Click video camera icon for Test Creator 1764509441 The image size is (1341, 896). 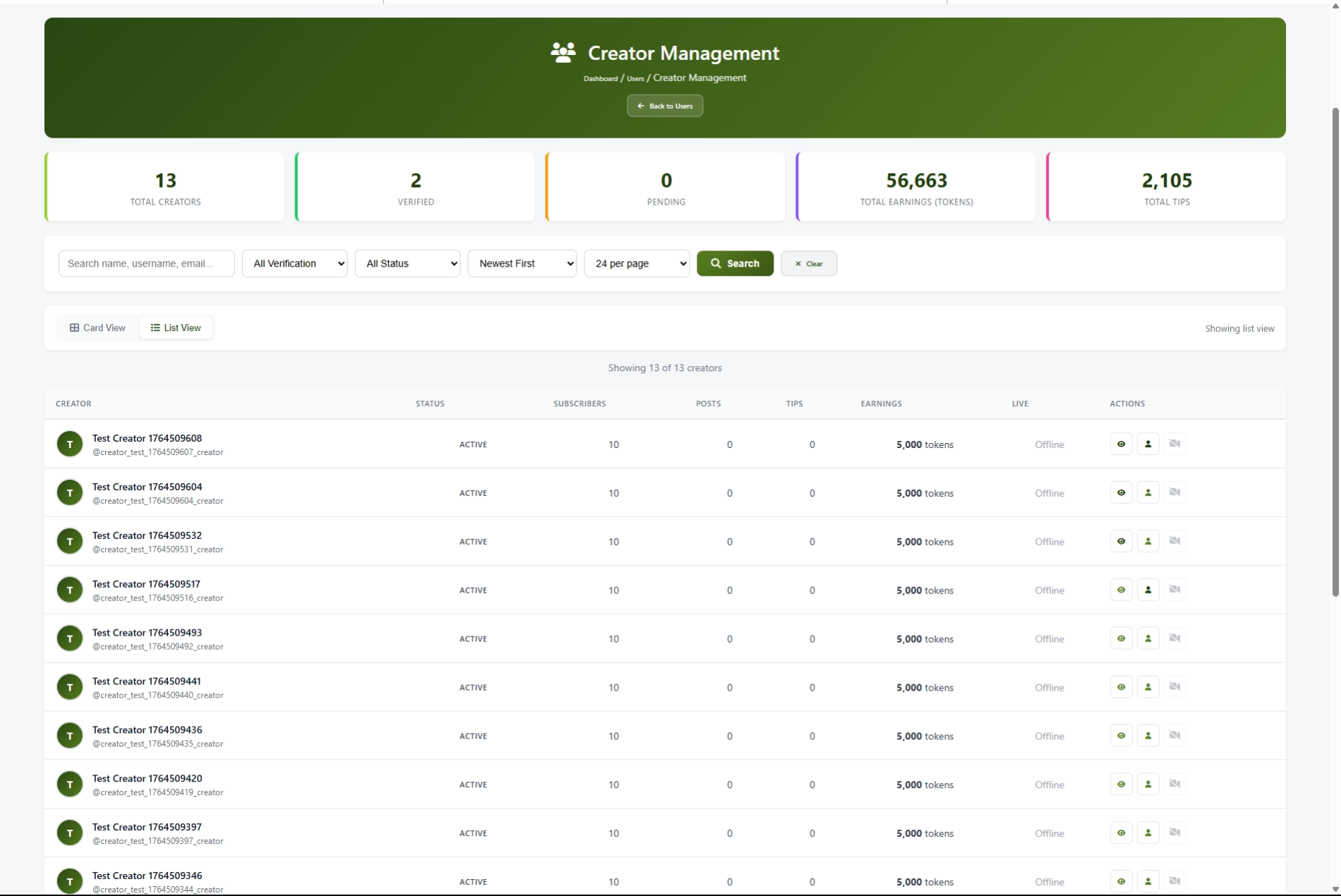(1174, 687)
